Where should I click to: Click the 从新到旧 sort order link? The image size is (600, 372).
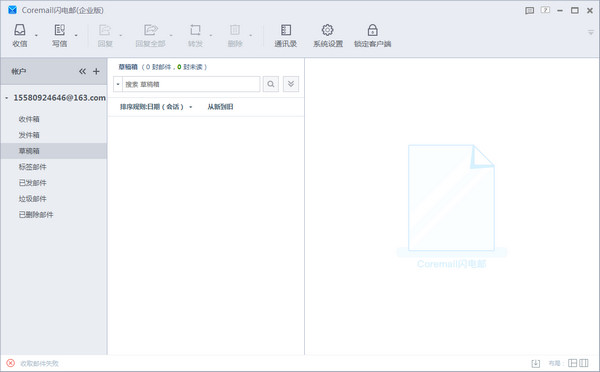point(220,107)
